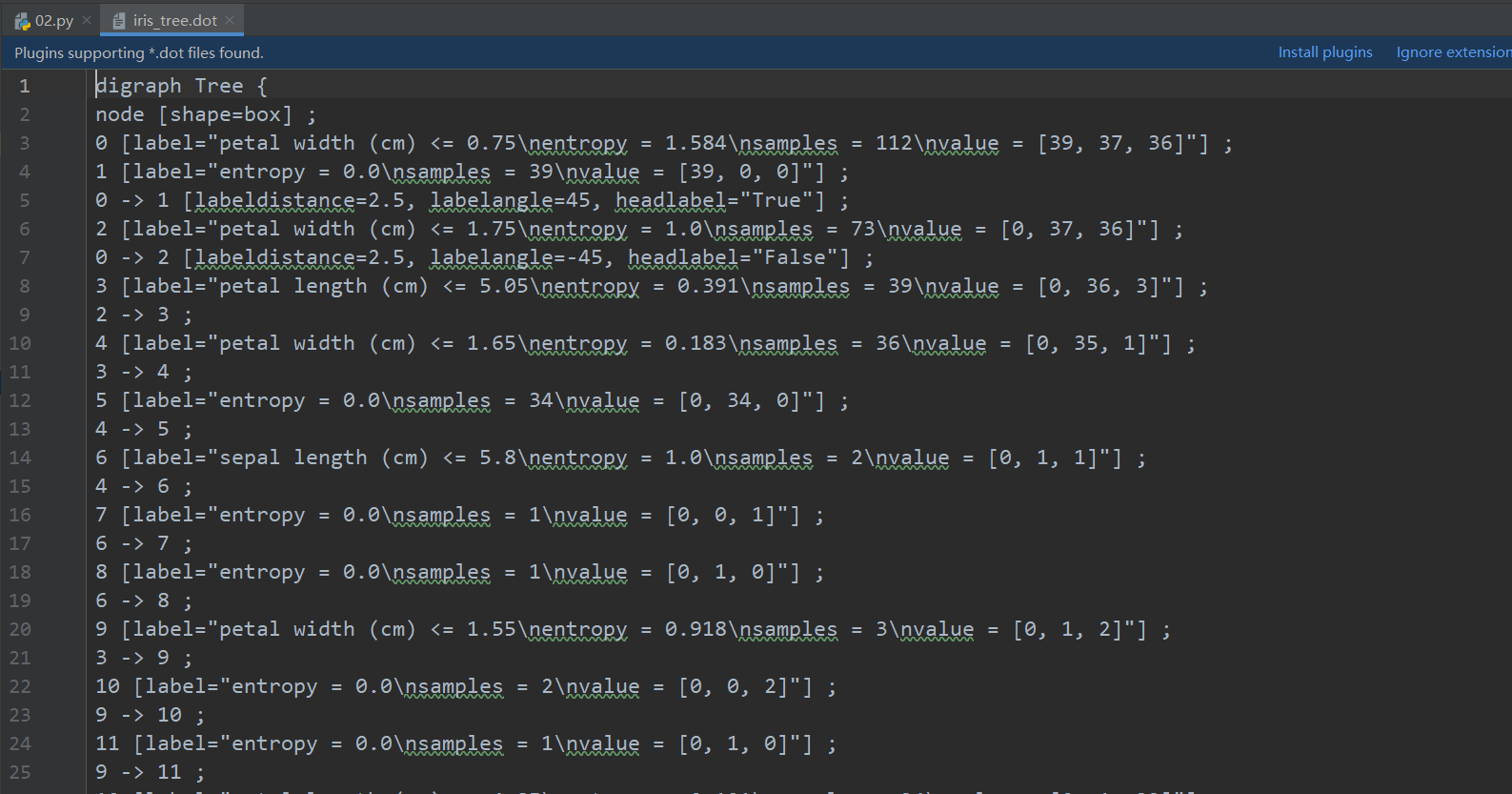The width and height of the screenshot is (1512, 794).
Task: Click line number 25 in gutter
Action: tap(20, 772)
